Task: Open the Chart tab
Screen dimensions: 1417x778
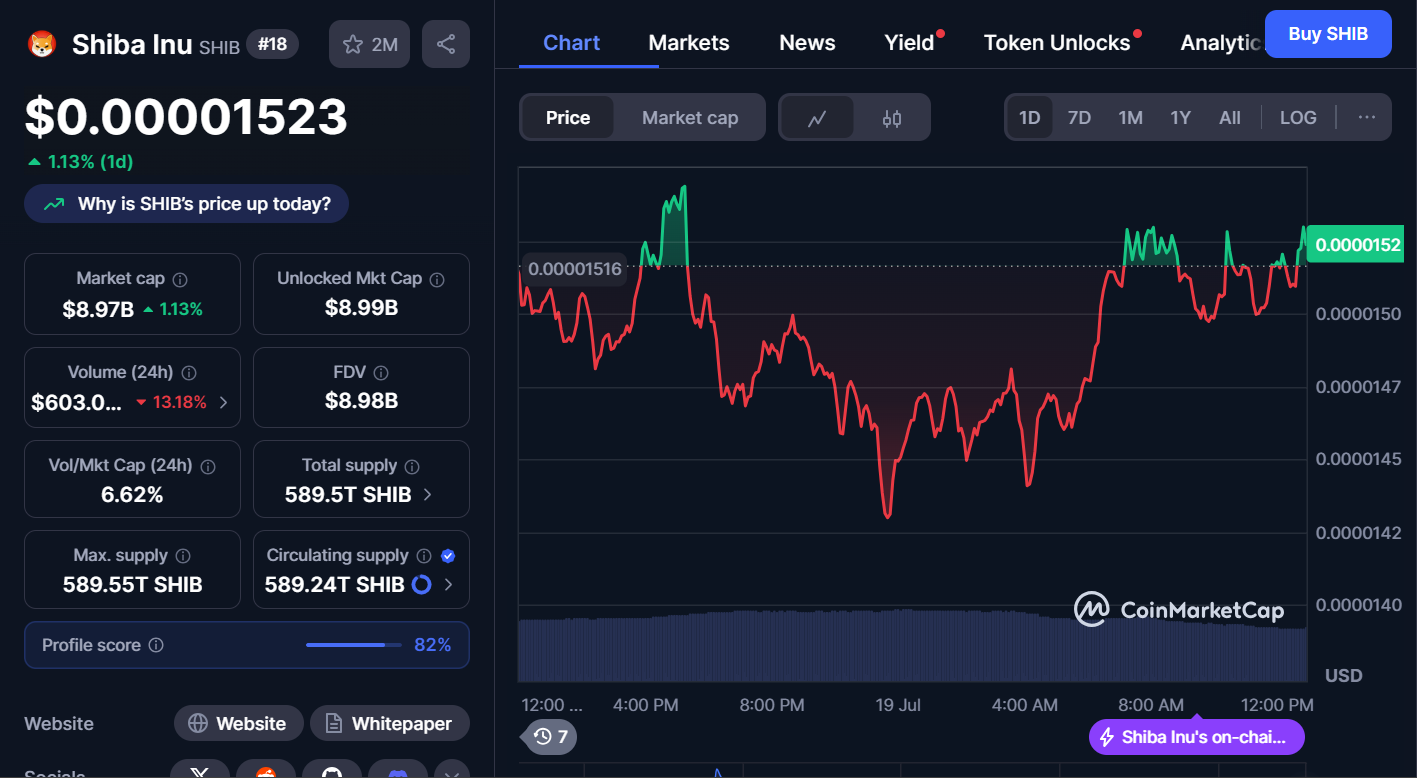Action: point(572,43)
